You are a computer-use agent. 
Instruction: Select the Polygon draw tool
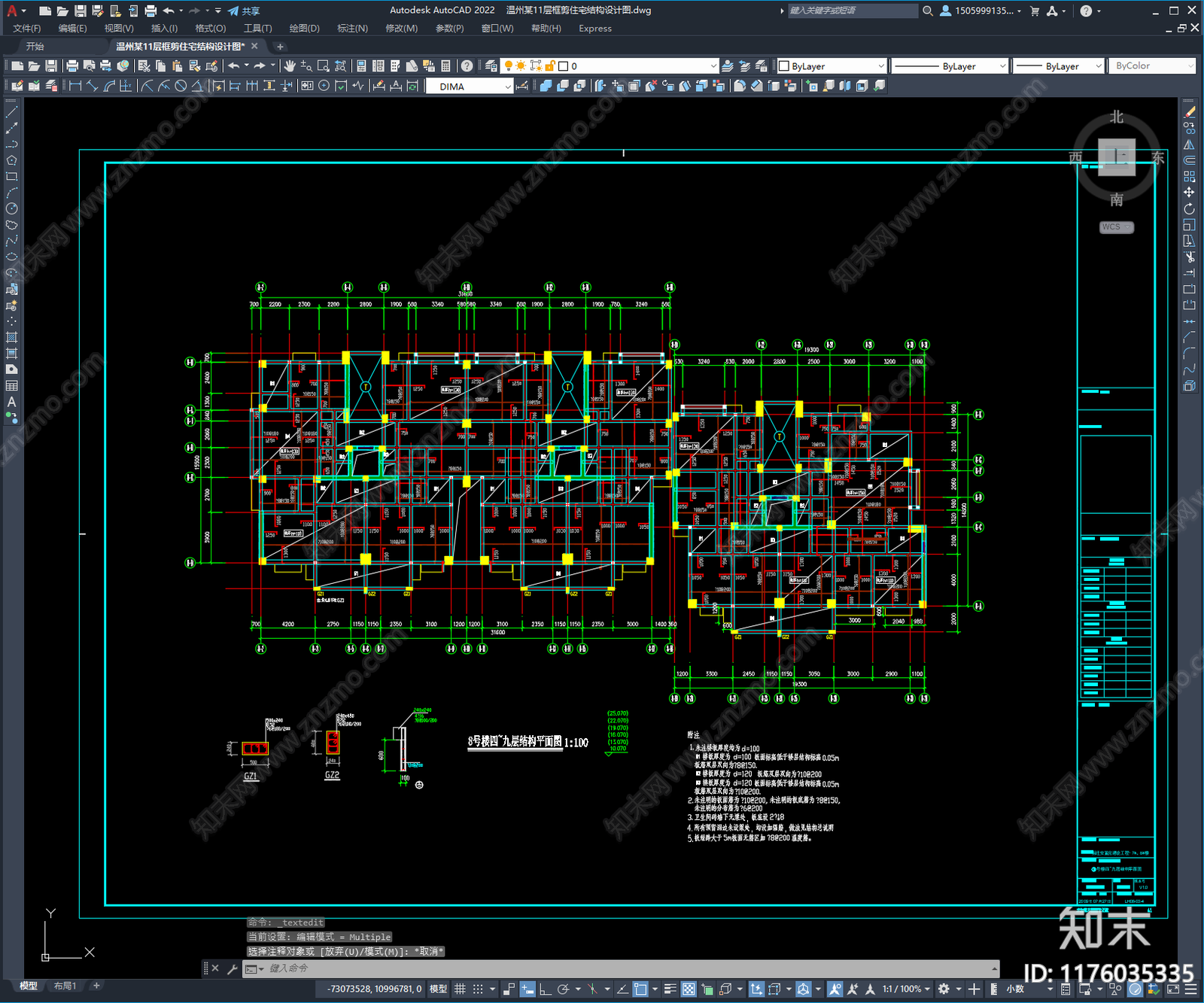pyautogui.click(x=11, y=160)
